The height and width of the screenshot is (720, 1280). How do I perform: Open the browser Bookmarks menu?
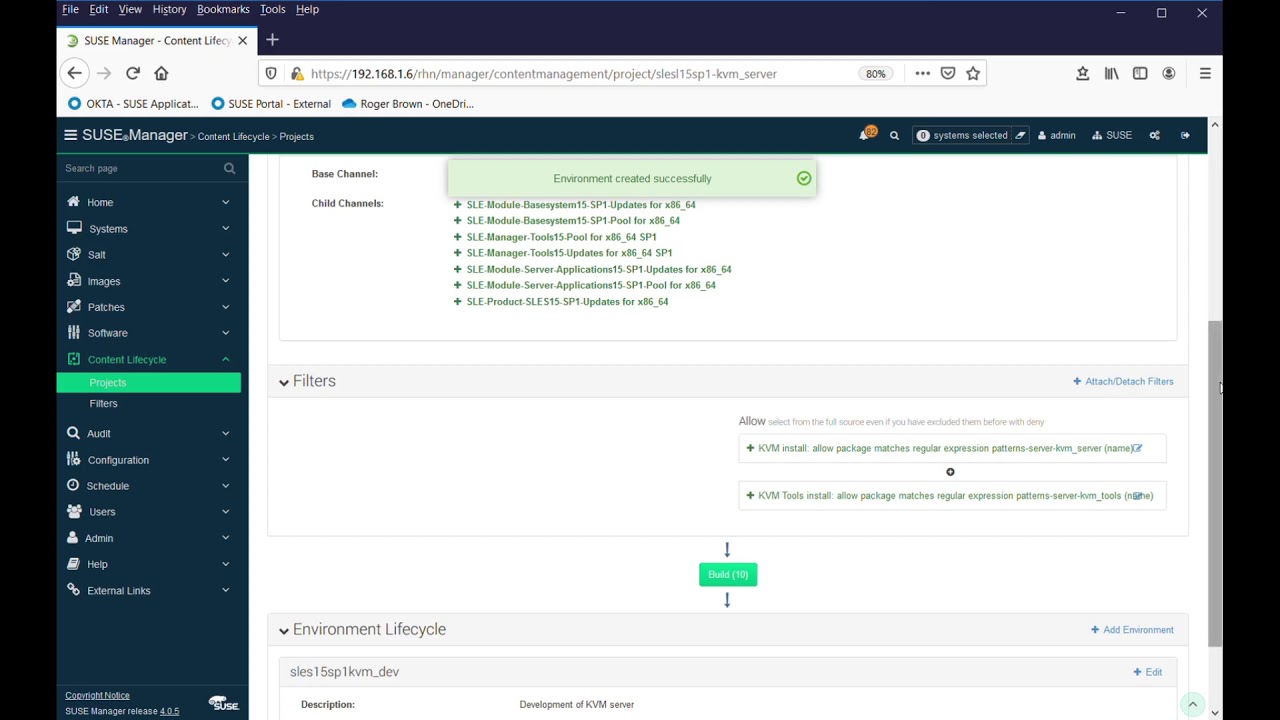pos(223,9)
